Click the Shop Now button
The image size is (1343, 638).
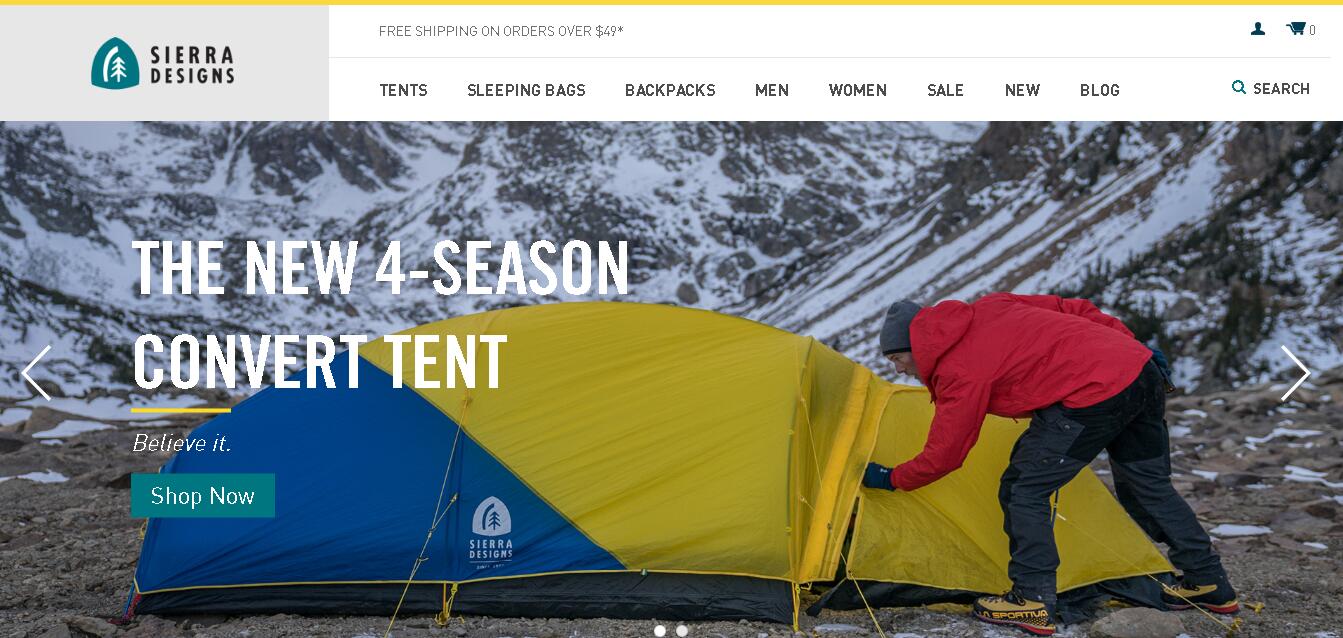coord(203,495)
